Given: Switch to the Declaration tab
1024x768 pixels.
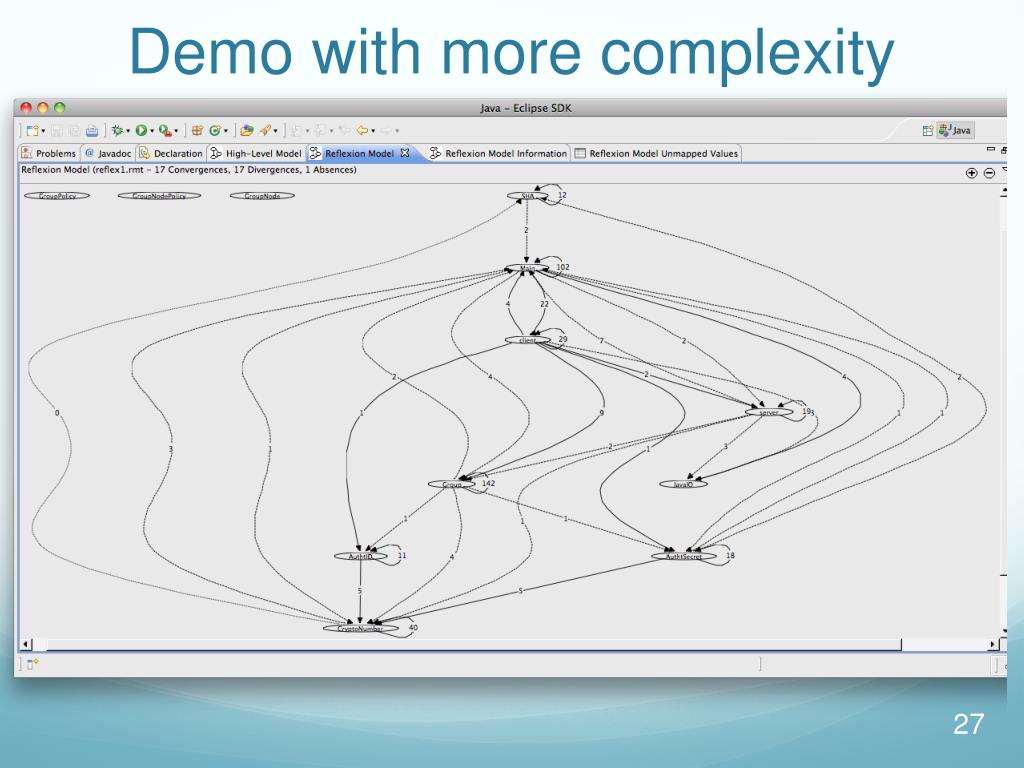Looking at the screenshot, I should (x=171, y=153).
